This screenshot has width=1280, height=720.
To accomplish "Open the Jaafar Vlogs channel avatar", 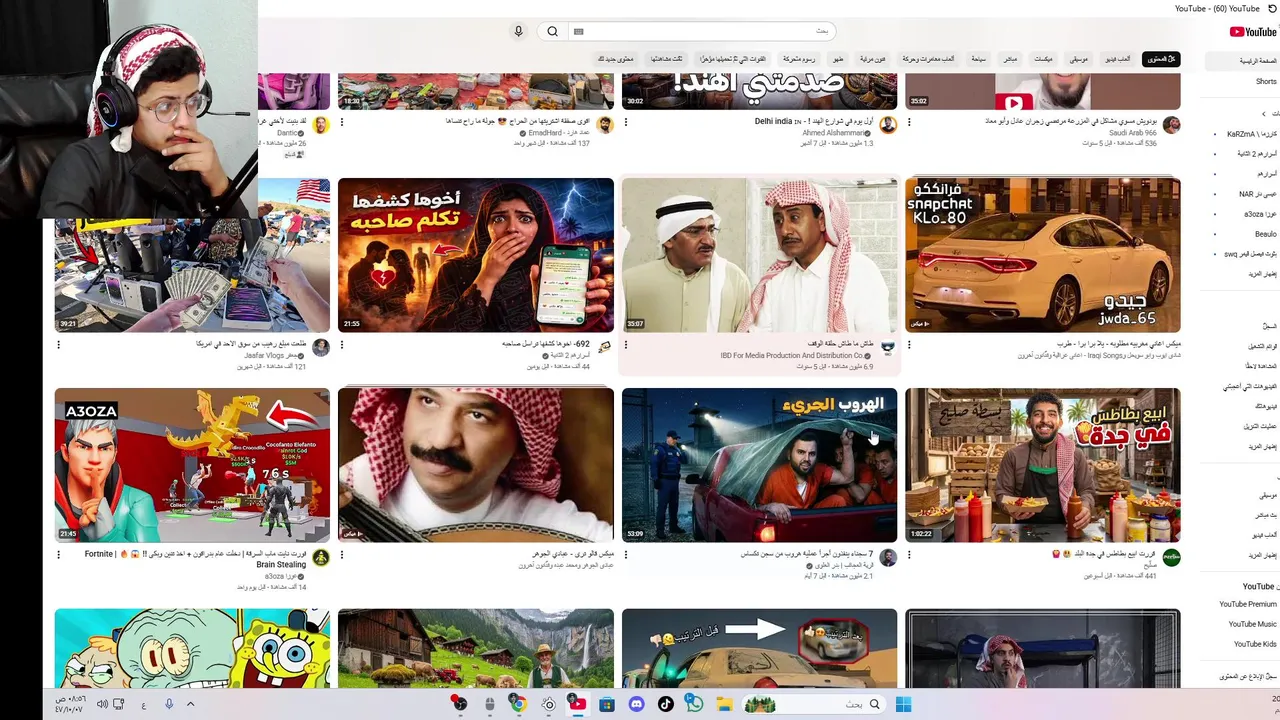I will (x=321, y=347).
